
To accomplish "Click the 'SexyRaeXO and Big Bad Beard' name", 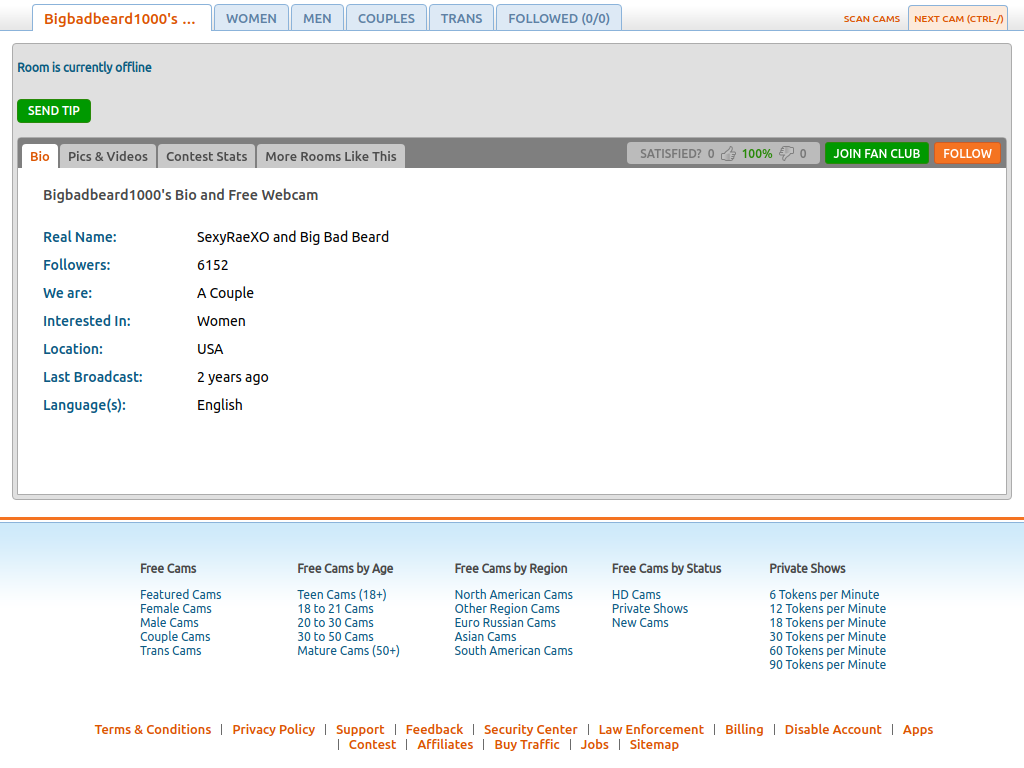I will 293,237.
